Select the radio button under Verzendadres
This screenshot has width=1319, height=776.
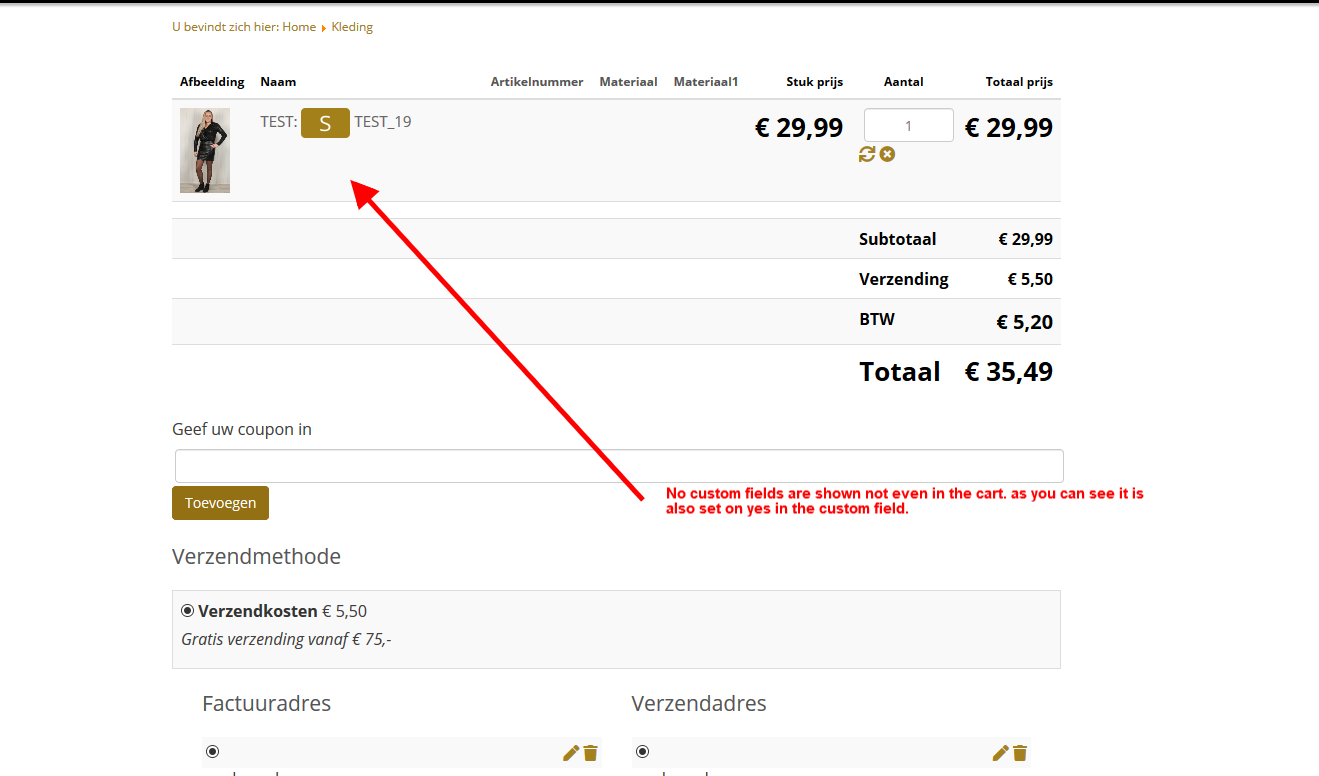642,751
